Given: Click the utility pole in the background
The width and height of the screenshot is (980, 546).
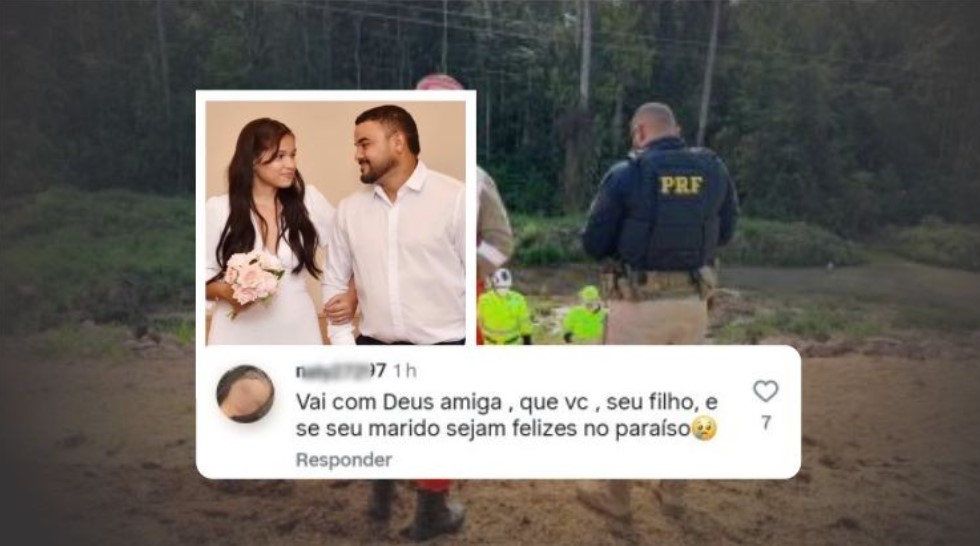Looking at the screenshot, I should click(709, 72).
